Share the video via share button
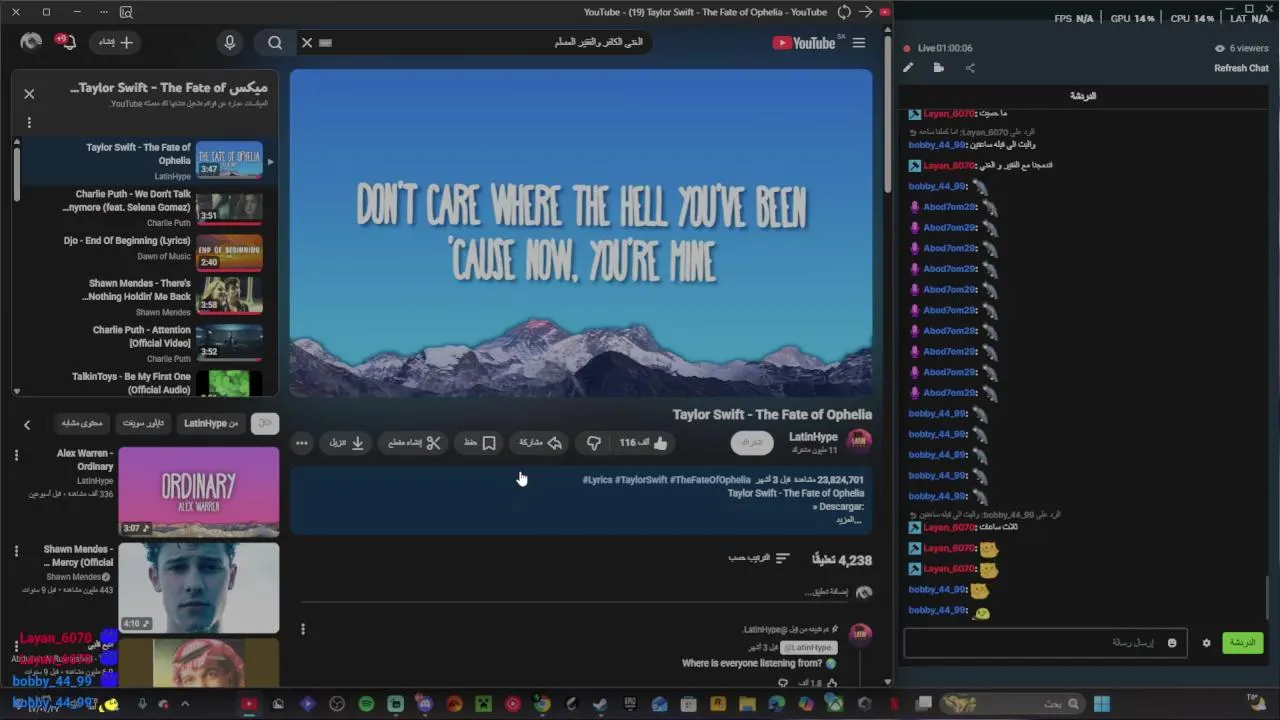 pyautogui.click(x=540, y=443)
